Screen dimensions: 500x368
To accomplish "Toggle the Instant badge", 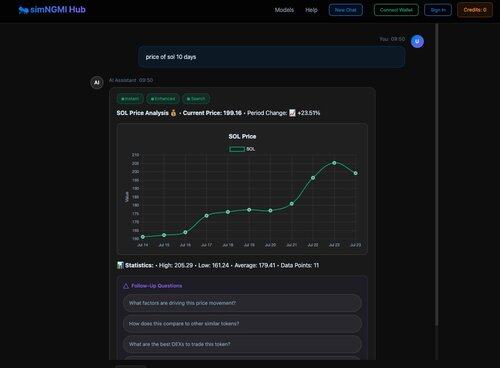I will (x=130, y=99).
